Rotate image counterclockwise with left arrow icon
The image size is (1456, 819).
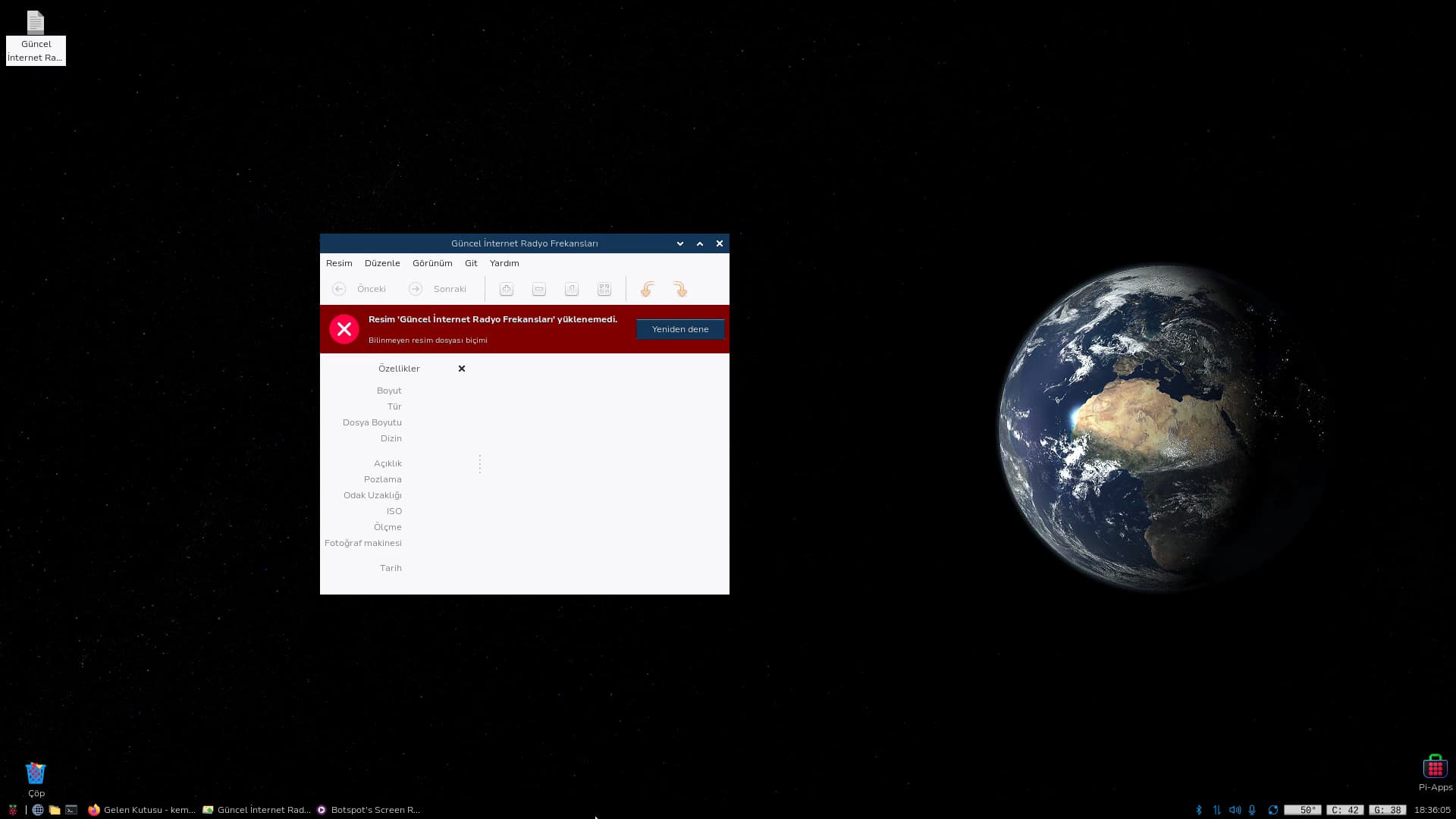click(x=648, y=289)
